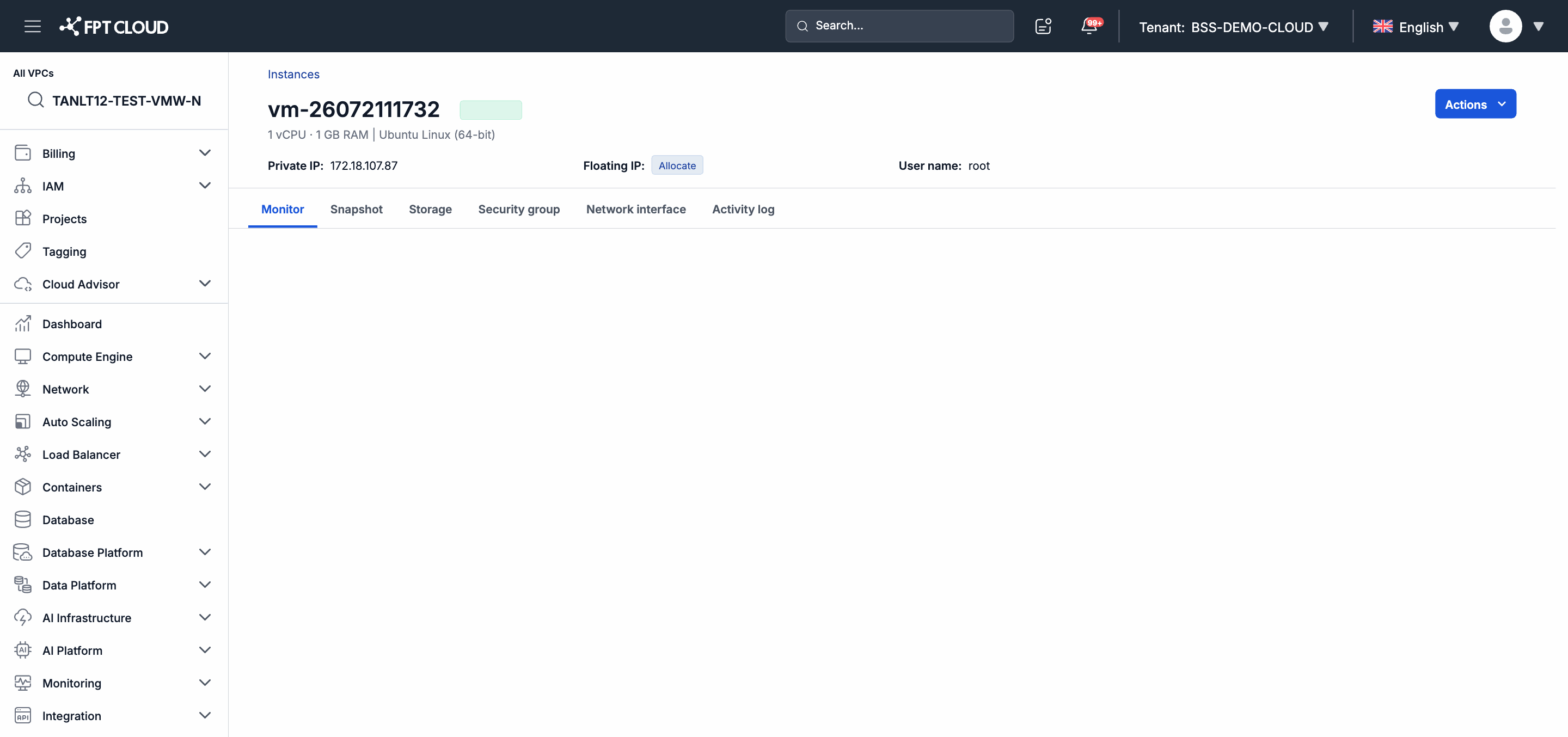Click the Monitoring pulse icon
Viewport: 1568px width, 737px height.
pyautogui.click(x=22, y=682)
